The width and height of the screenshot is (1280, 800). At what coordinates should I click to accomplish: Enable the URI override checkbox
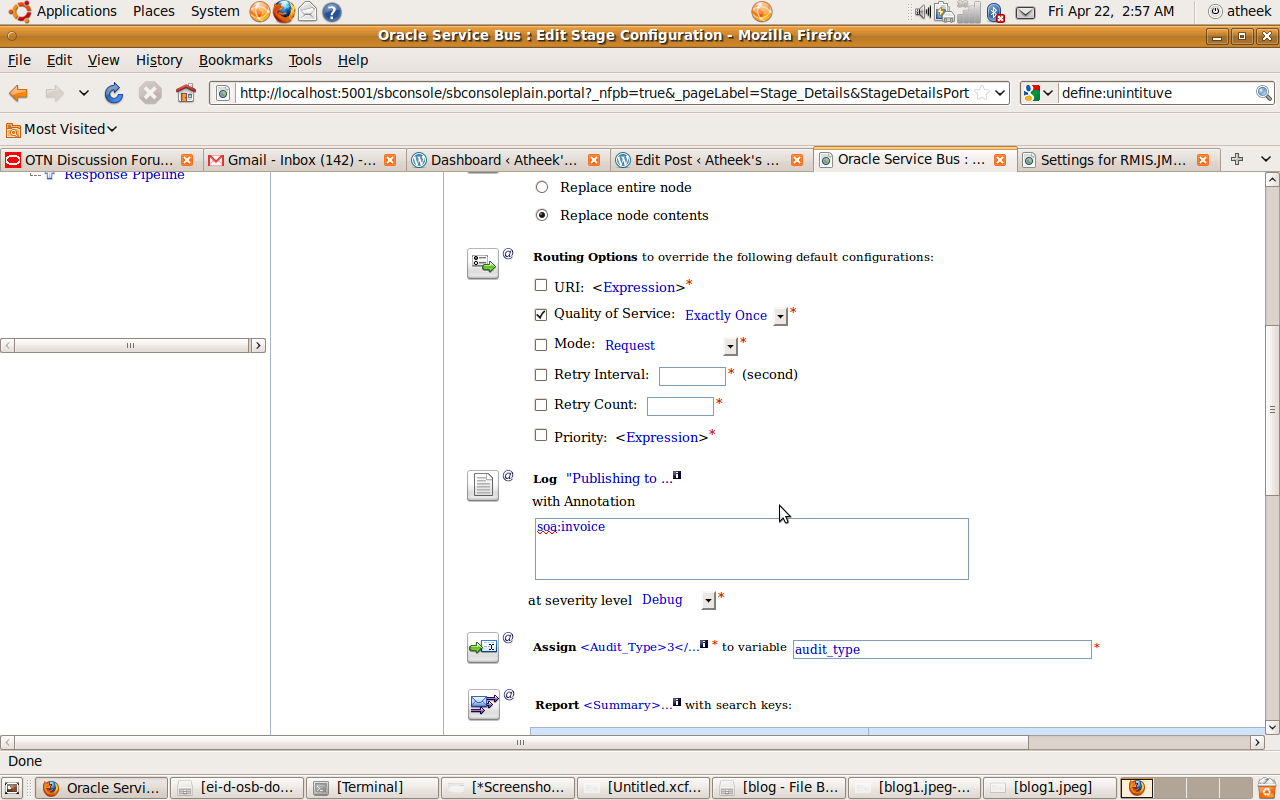click(541, 286)
